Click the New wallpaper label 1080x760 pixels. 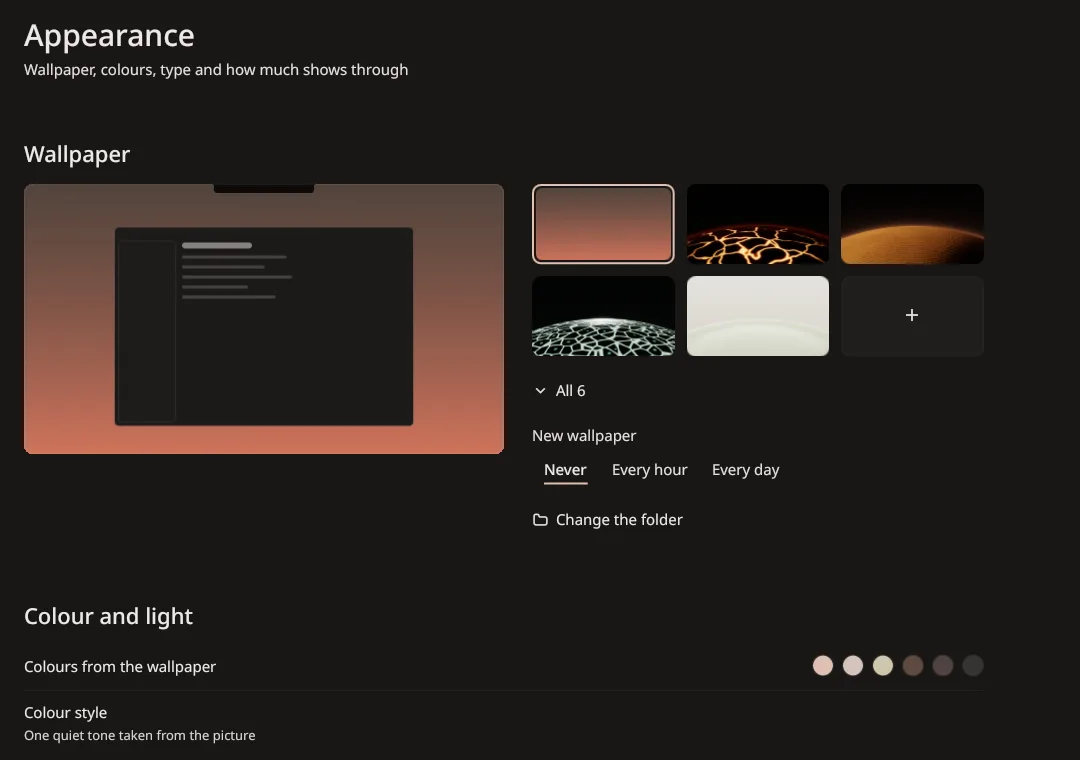(x=583, y=435)
